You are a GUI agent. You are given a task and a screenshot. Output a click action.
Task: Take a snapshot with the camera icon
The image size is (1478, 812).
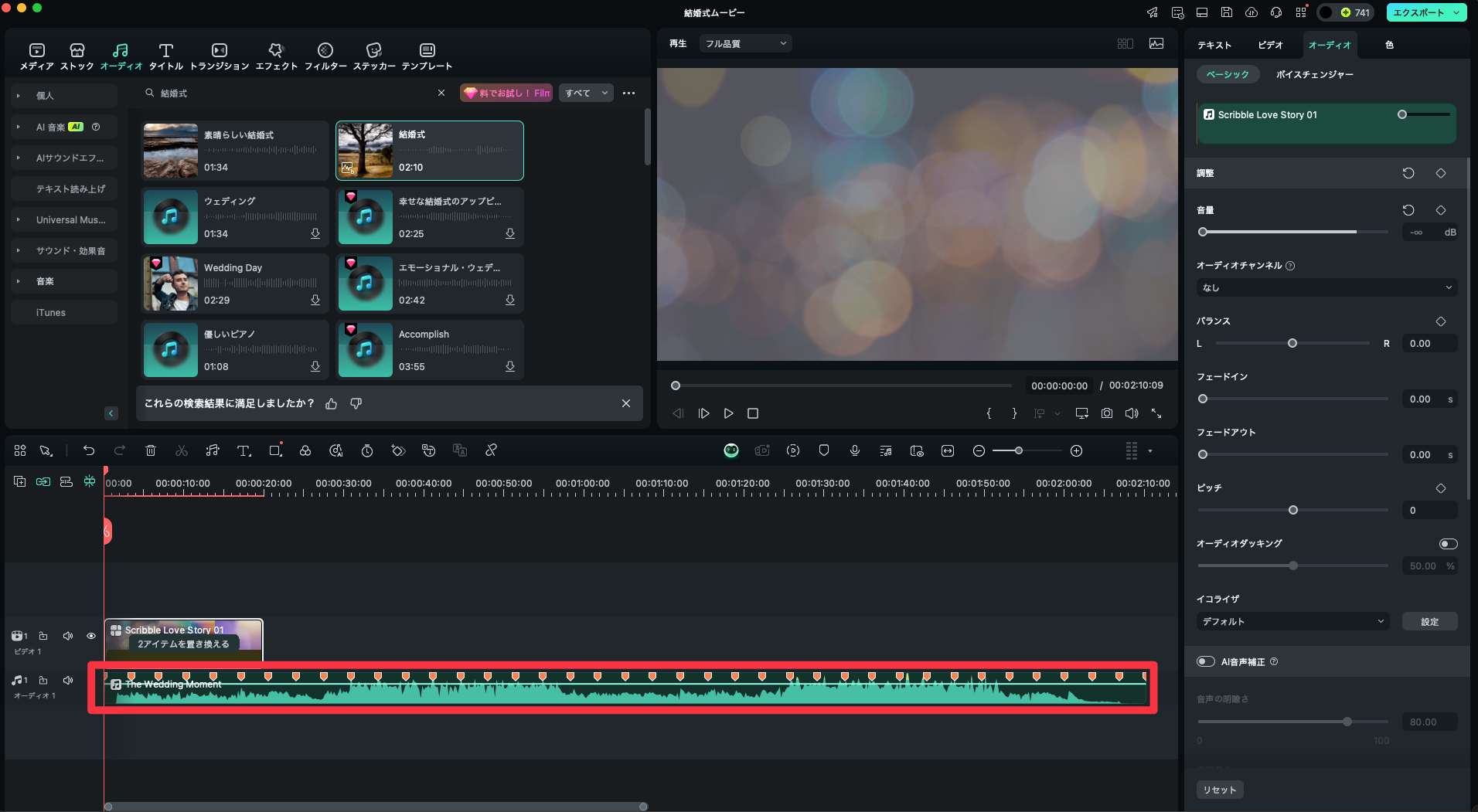point(1107,413)
